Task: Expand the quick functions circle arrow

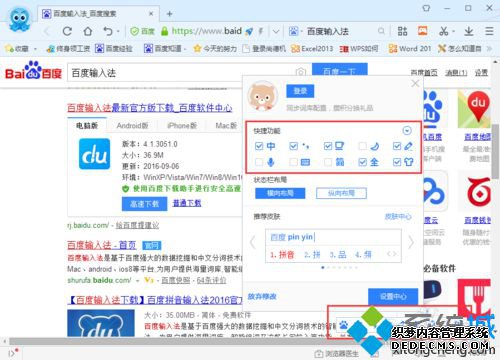Action: point(407,130)
